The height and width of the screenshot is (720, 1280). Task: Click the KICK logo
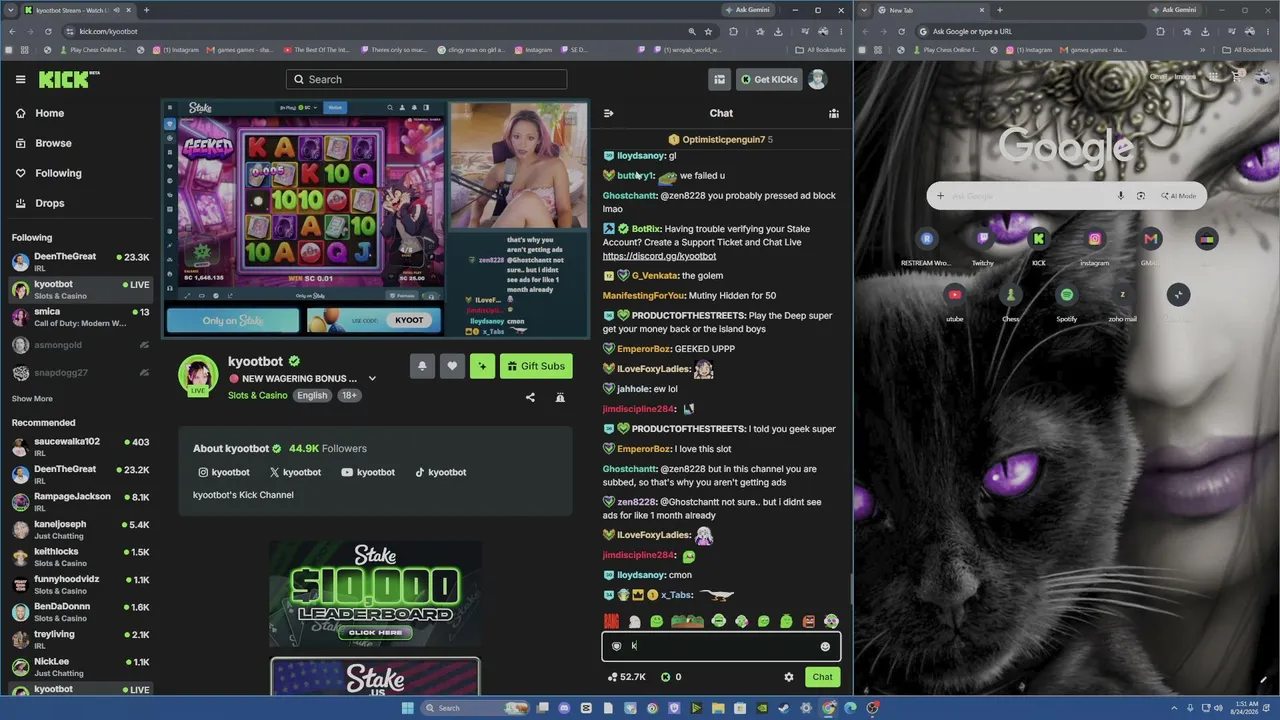[64, 79]
